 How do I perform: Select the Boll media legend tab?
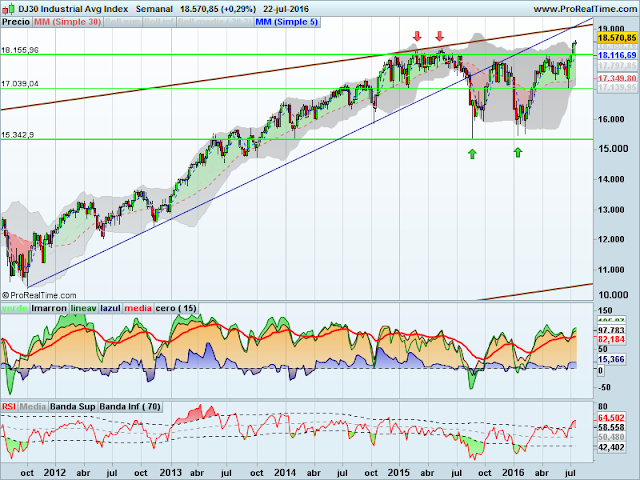[215, 22]
